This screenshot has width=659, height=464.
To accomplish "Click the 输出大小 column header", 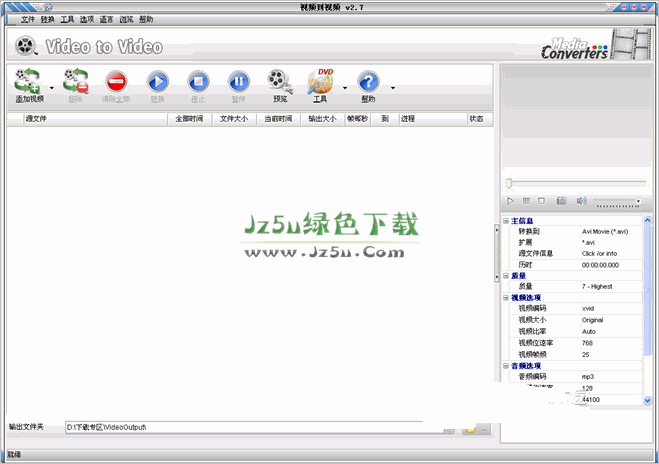I will point(322,119).
